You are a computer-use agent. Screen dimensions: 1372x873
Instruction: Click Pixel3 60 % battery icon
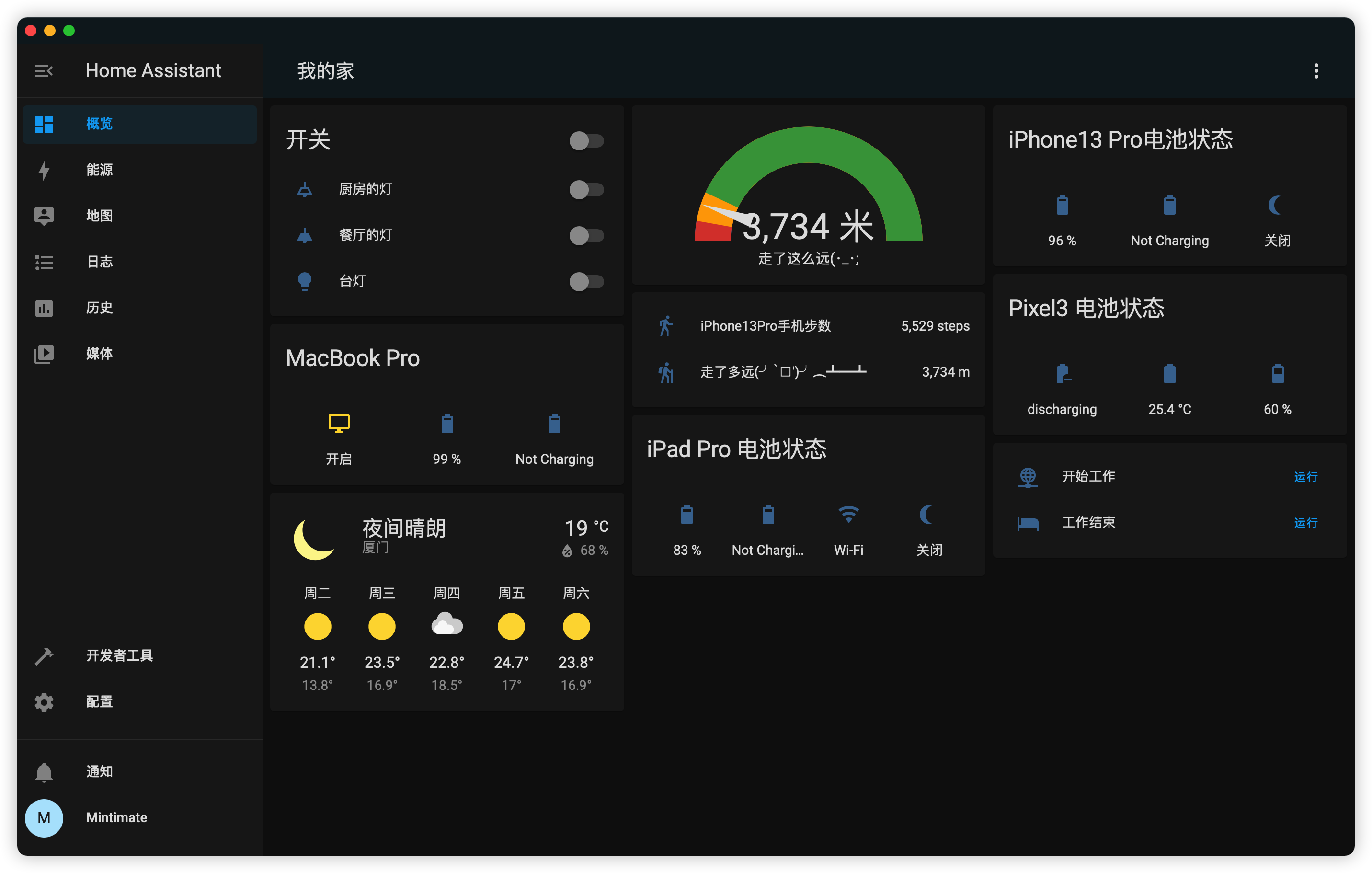[1278, 374]
